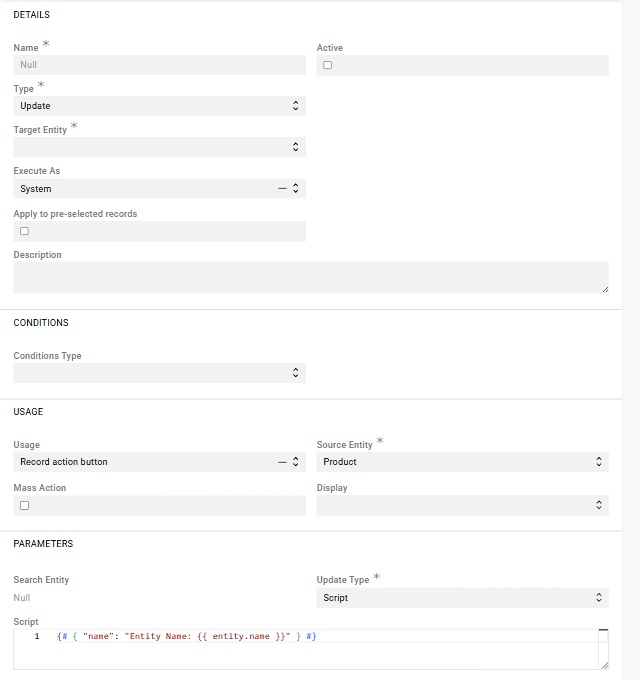Screen dimensions: 640x680
Task: Click the Display field chevron arrows
Action: click(x=598, y=505)
